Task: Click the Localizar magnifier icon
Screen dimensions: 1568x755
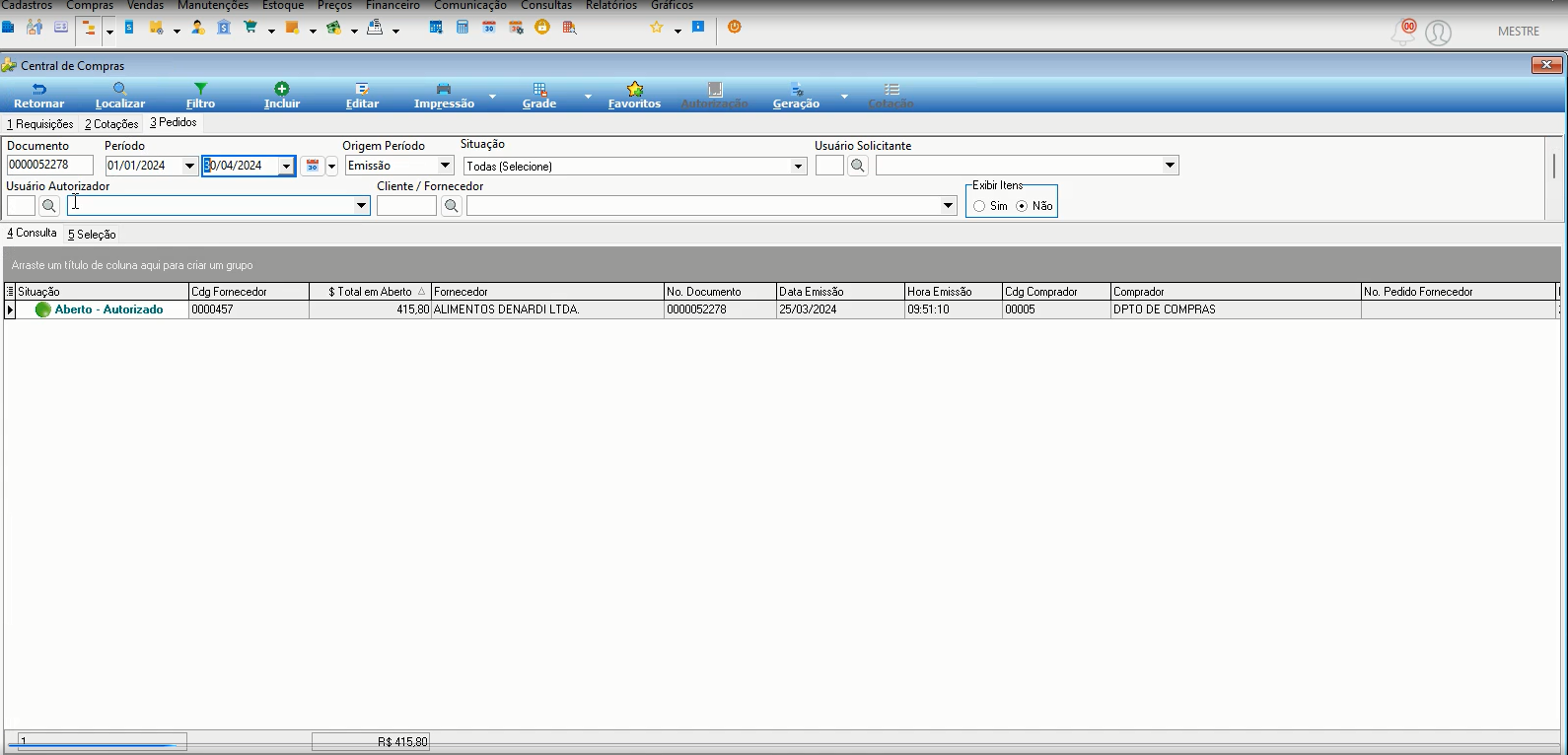Action: click(x=120, y=89)
